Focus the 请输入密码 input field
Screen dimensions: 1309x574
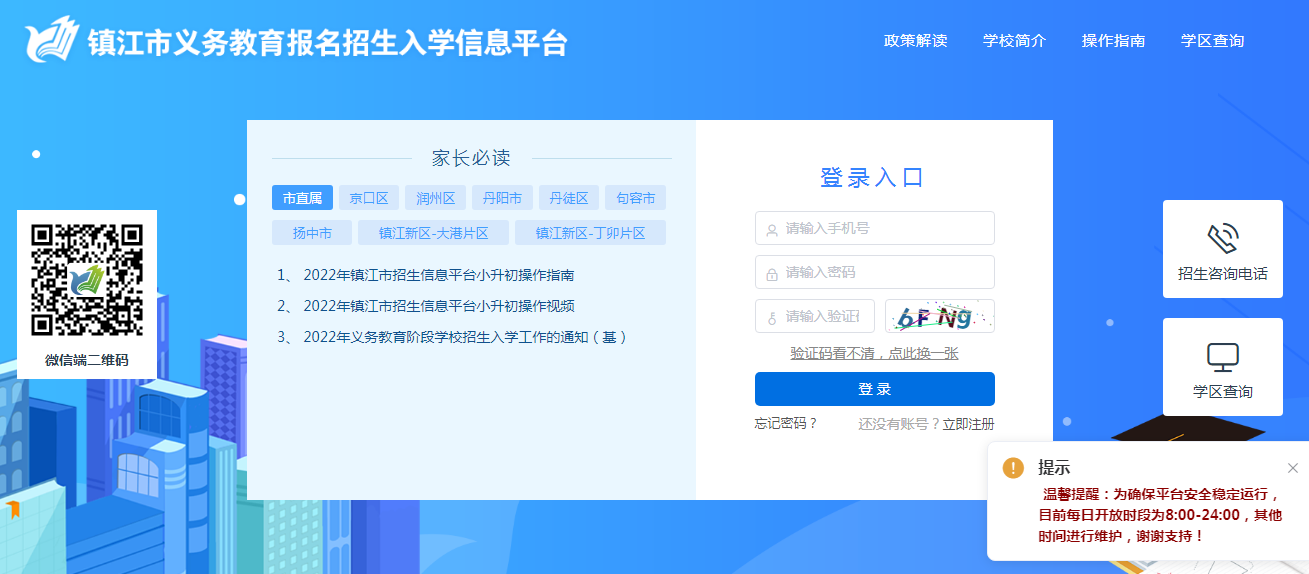tap(875, 272)
